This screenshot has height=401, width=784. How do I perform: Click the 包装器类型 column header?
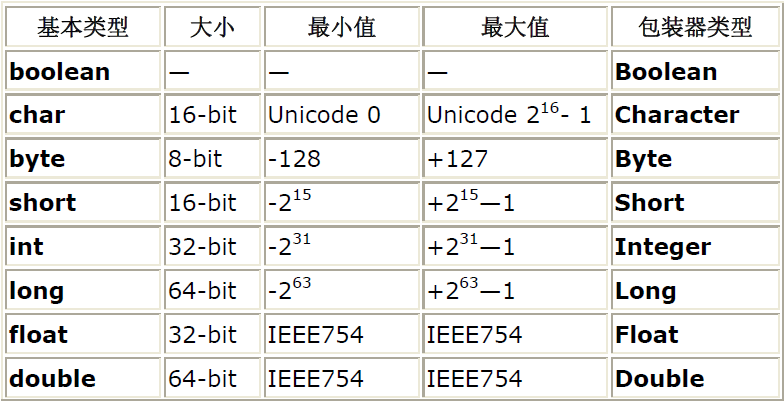tap(694, 28)
